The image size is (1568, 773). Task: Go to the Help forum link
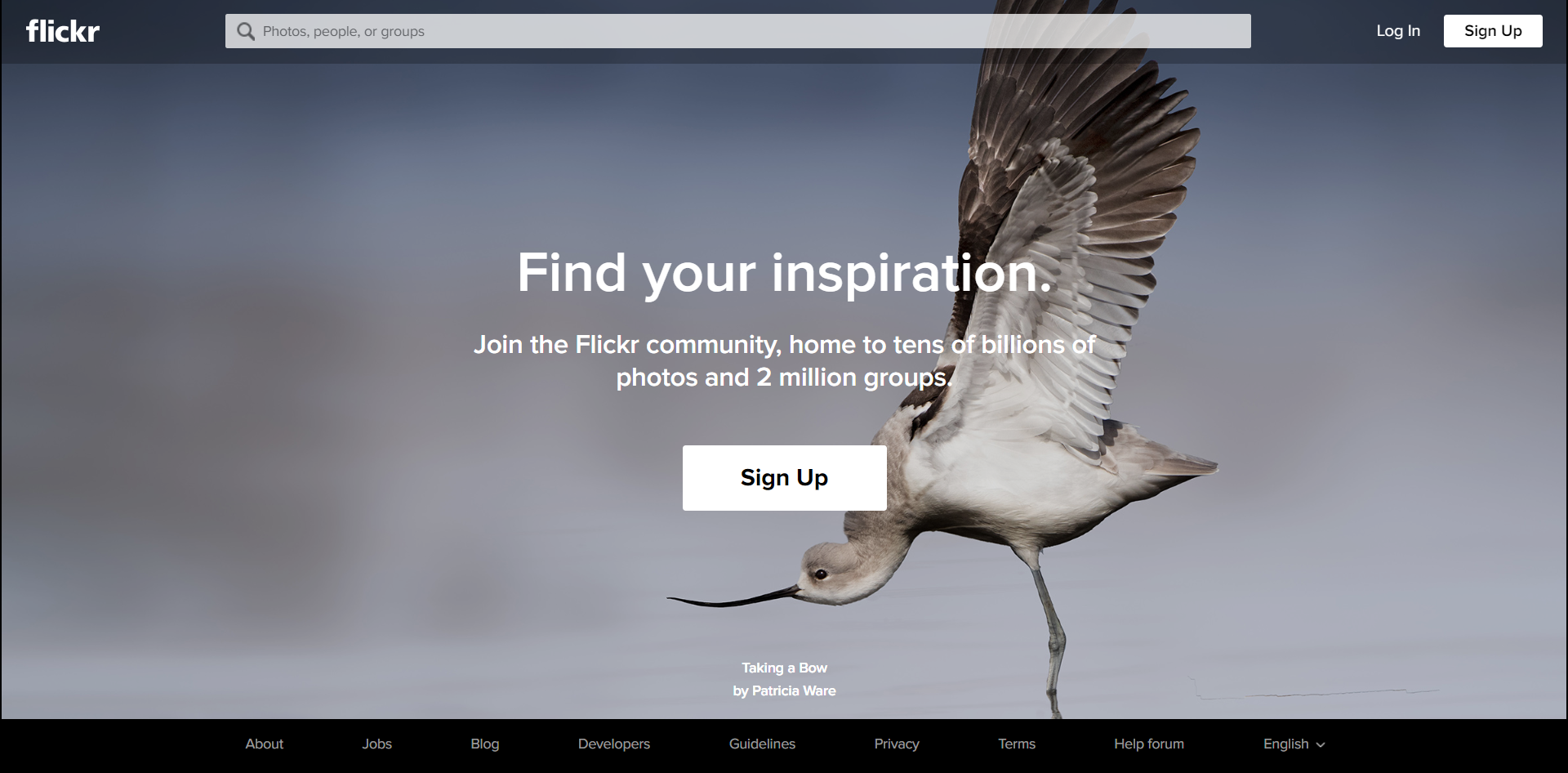coord(1149,744)
